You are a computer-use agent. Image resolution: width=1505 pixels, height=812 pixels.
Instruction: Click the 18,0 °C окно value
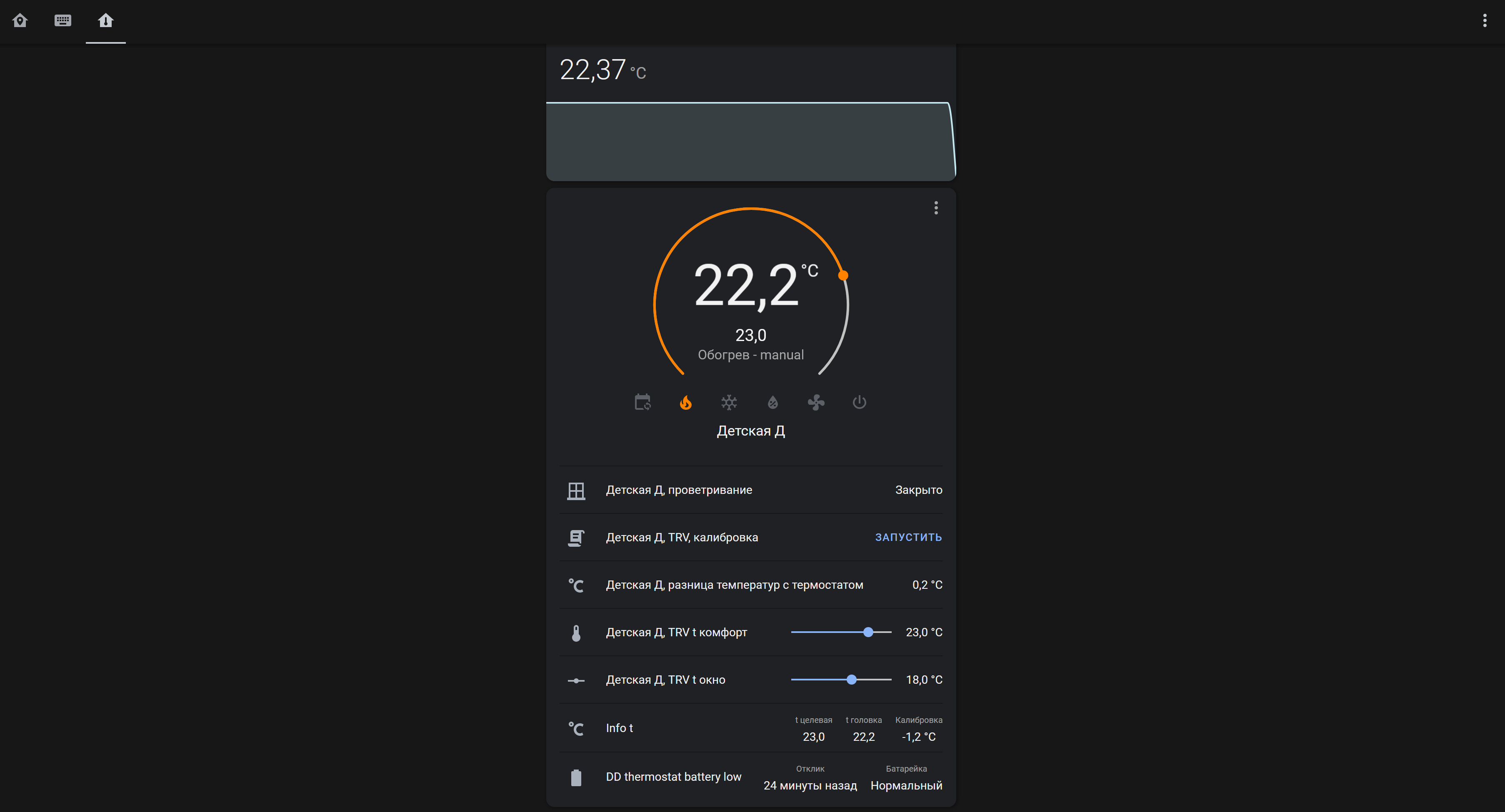[924, 680]
